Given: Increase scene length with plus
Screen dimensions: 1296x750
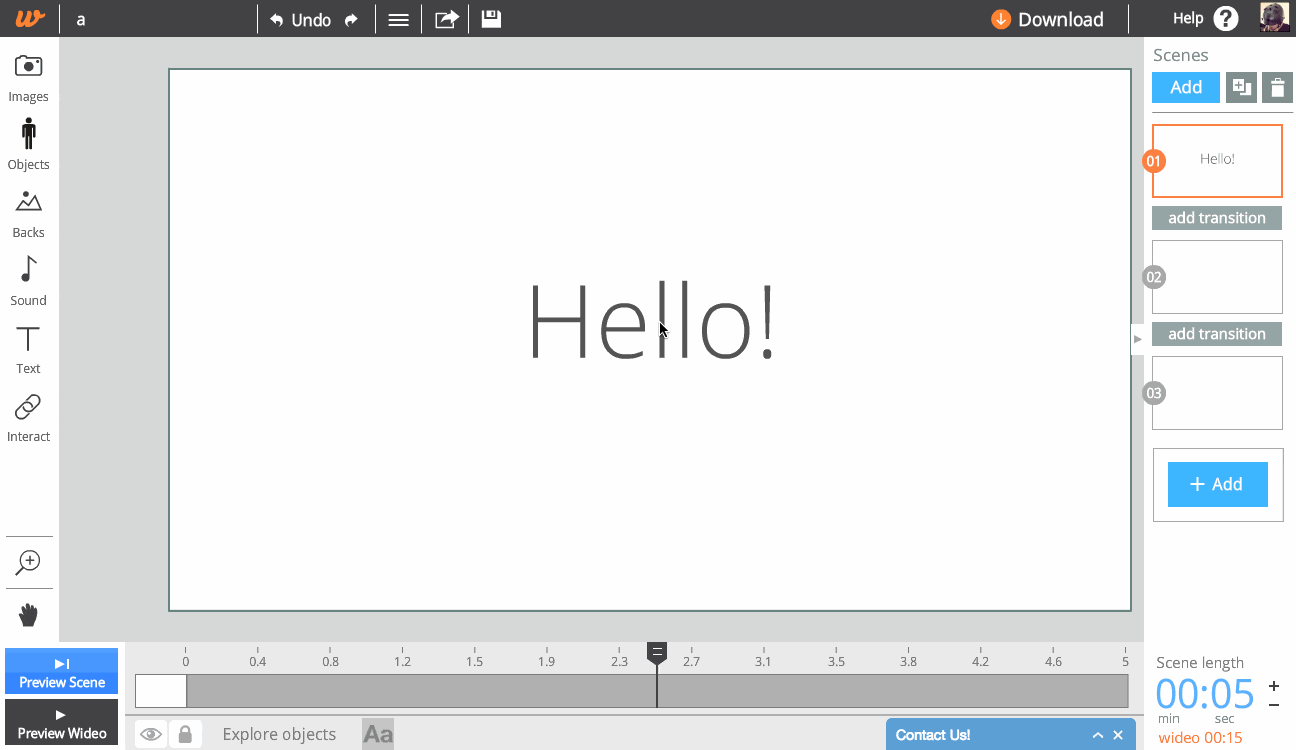Looking at the screenshot, I should point(1273,686).
